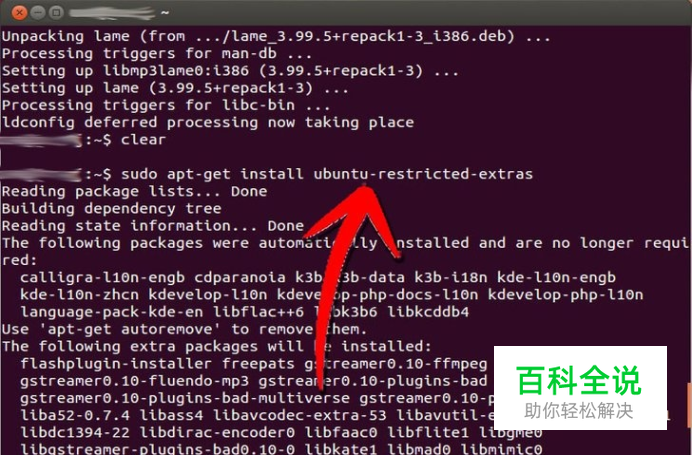Click the 'flashplugin-installer' package name

[x=116, y=364]
